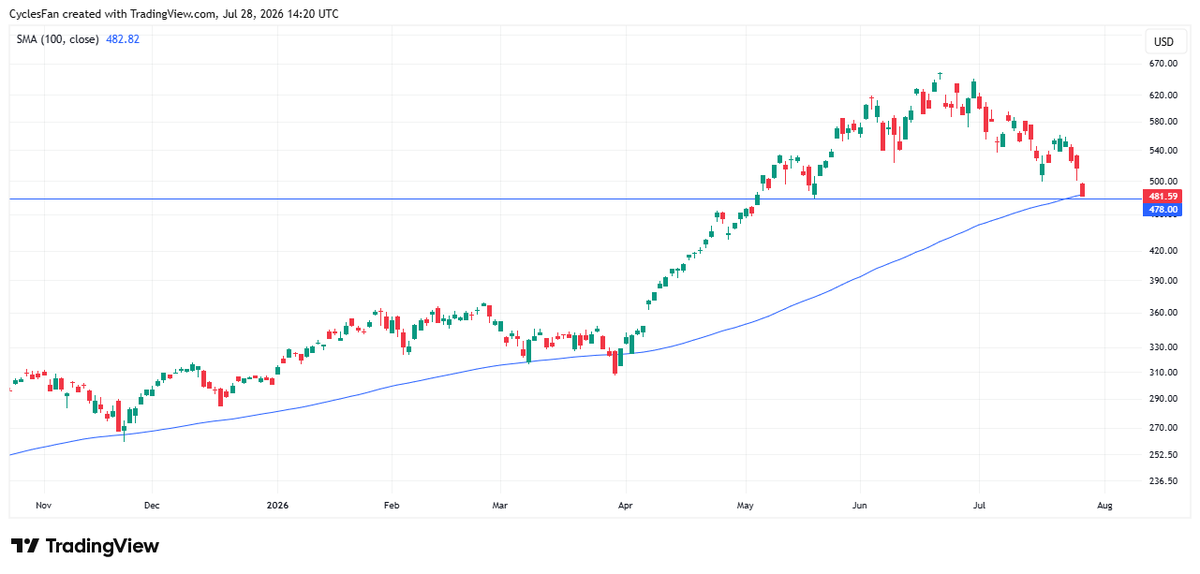Click the Dec time axis label
Image resolution: width=1200 pixels, height=574 pixels.
(x=152, y=506)
